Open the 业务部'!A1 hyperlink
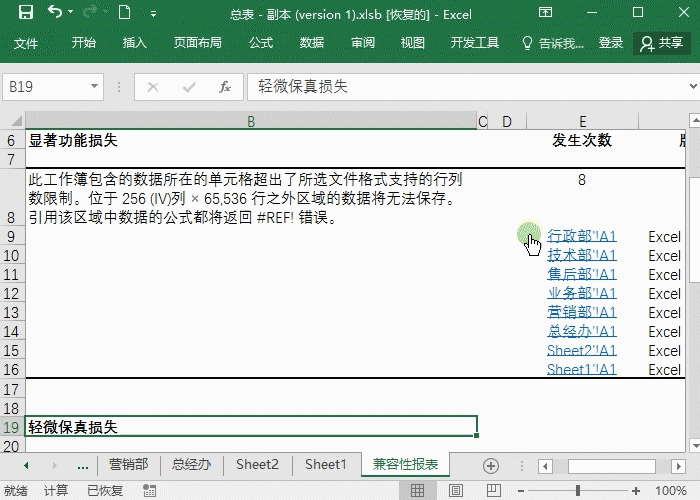700x500 pixels. (x=582, y=293)
